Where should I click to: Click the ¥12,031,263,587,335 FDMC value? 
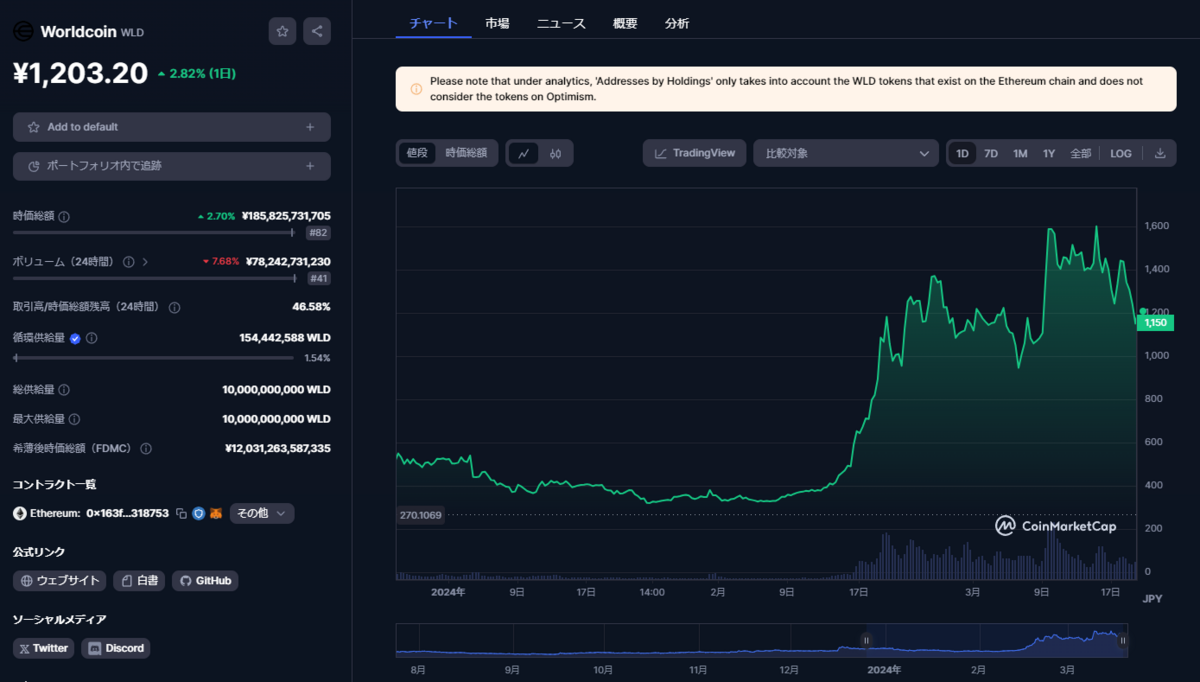point(278,449)
